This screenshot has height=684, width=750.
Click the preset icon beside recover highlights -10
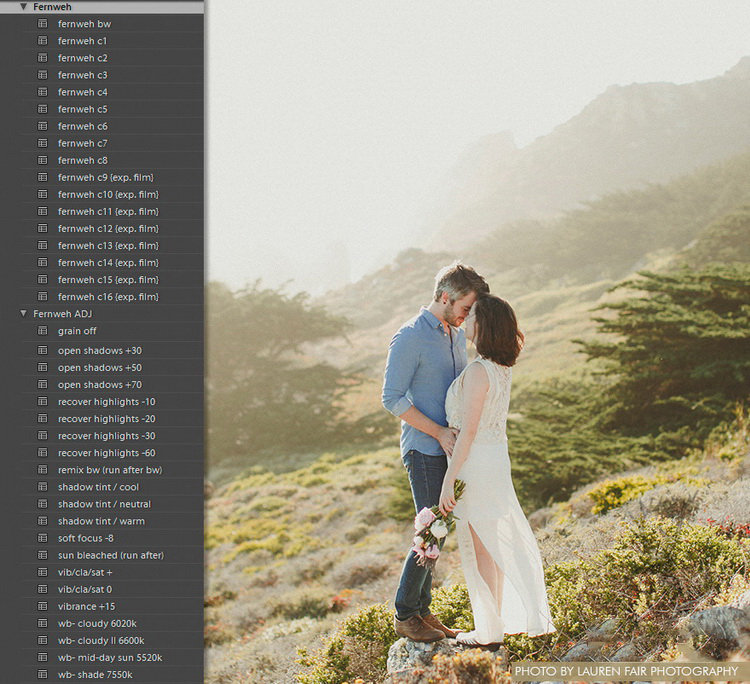(43, 401)
